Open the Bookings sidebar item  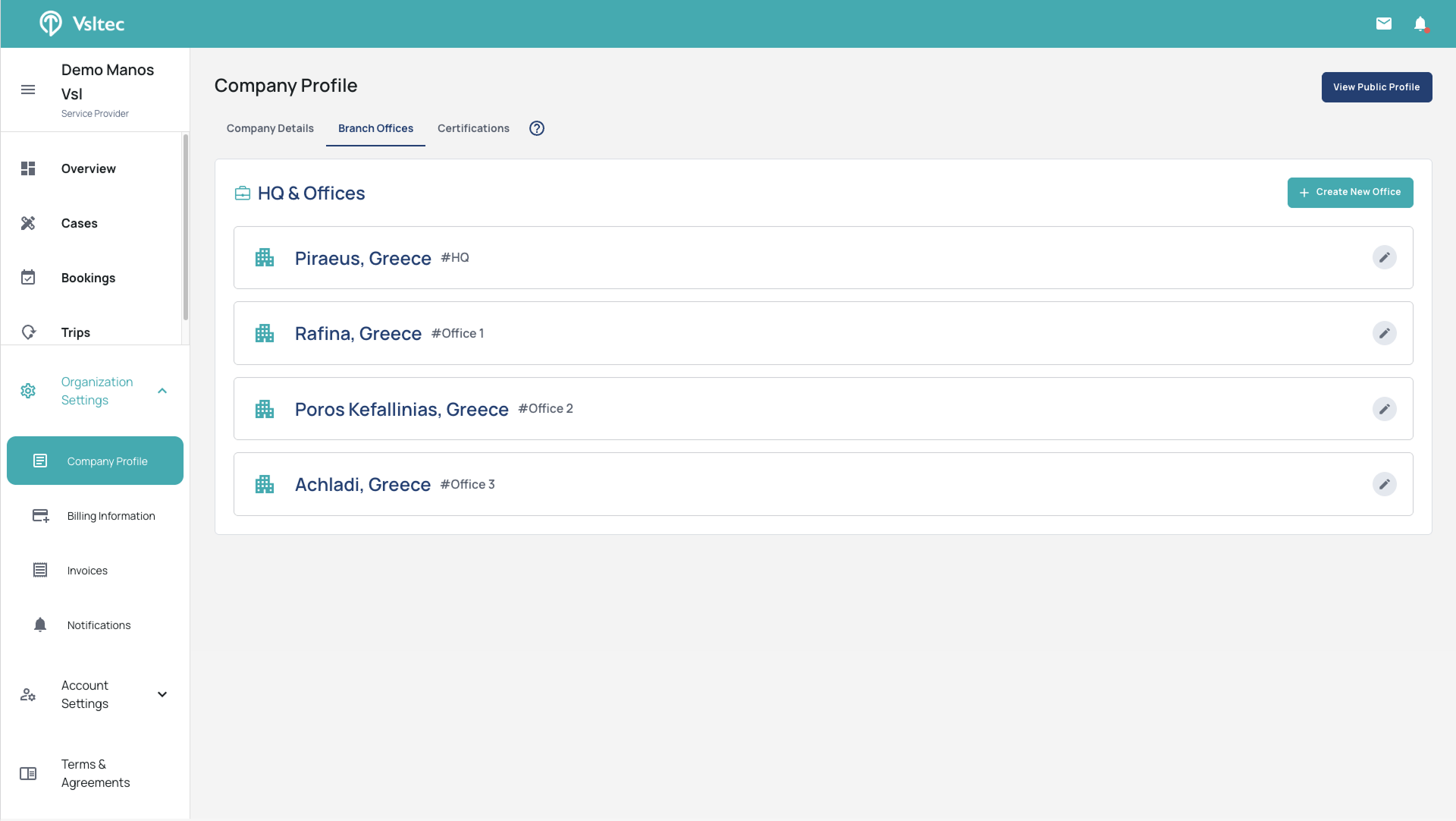coord(88,278)
